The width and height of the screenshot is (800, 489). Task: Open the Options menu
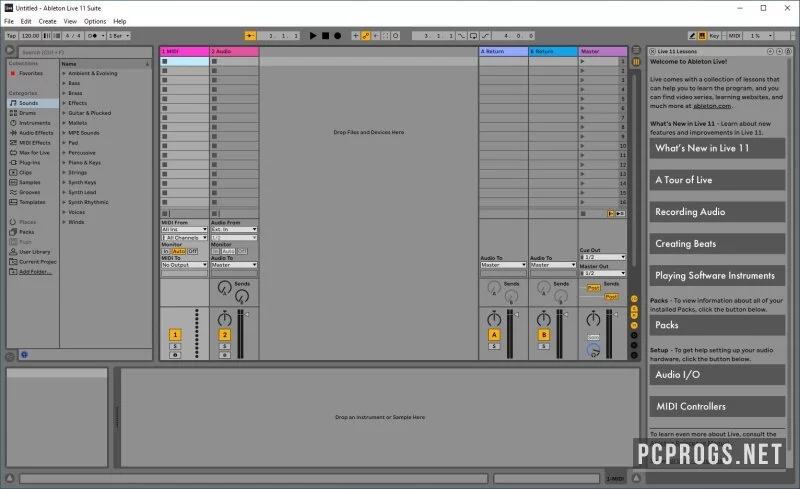[95, 21]
